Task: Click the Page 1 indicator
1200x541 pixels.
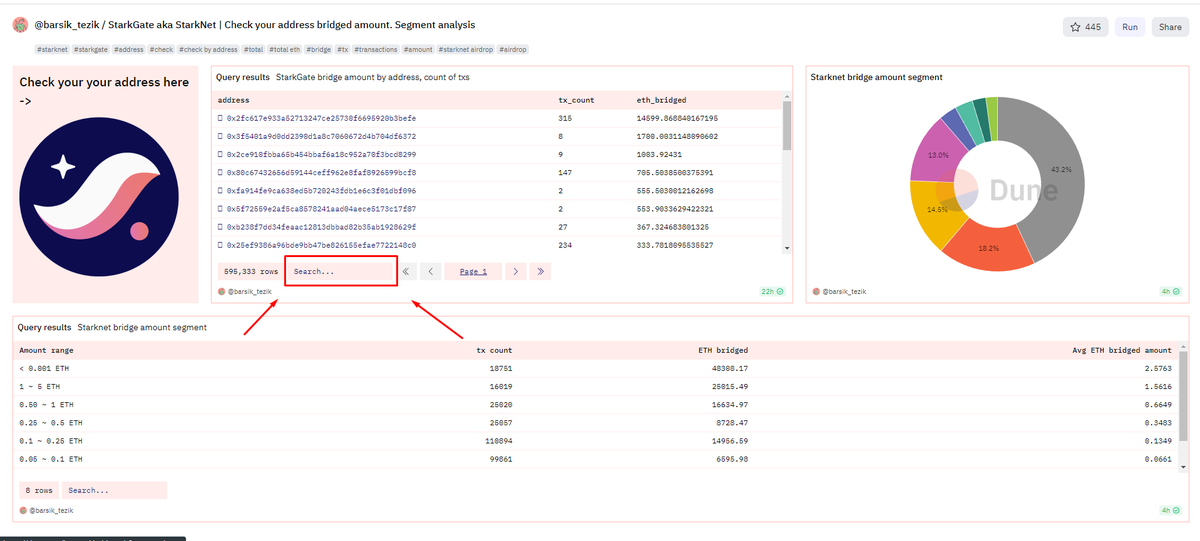Action: pos(473,271)
